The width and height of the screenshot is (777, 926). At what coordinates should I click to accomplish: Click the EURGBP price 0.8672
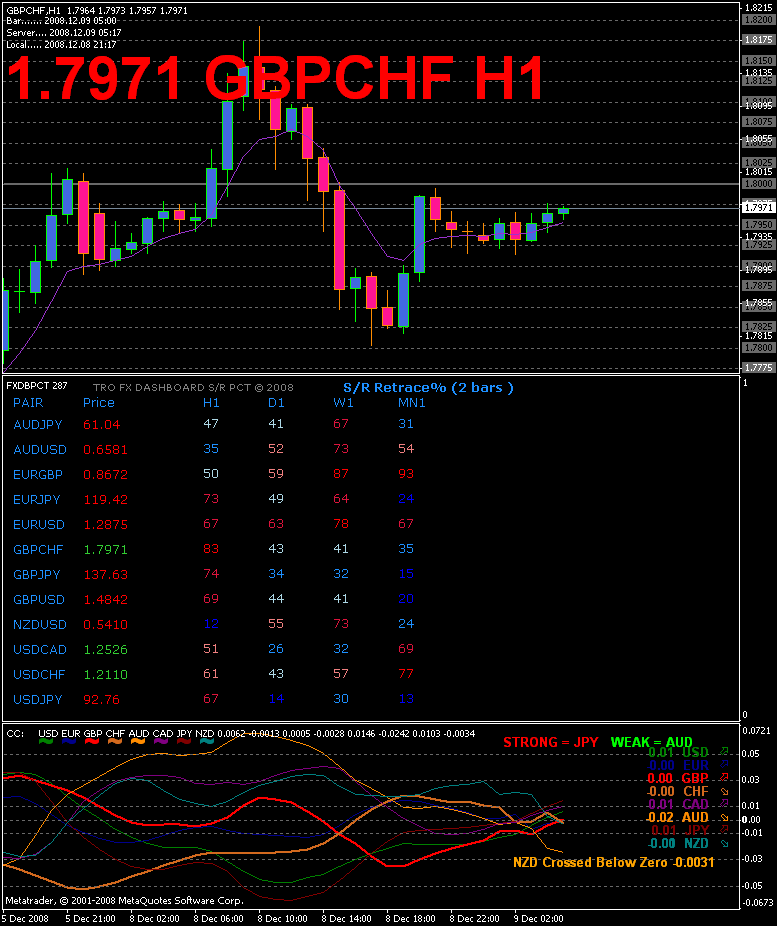(106, 475)
